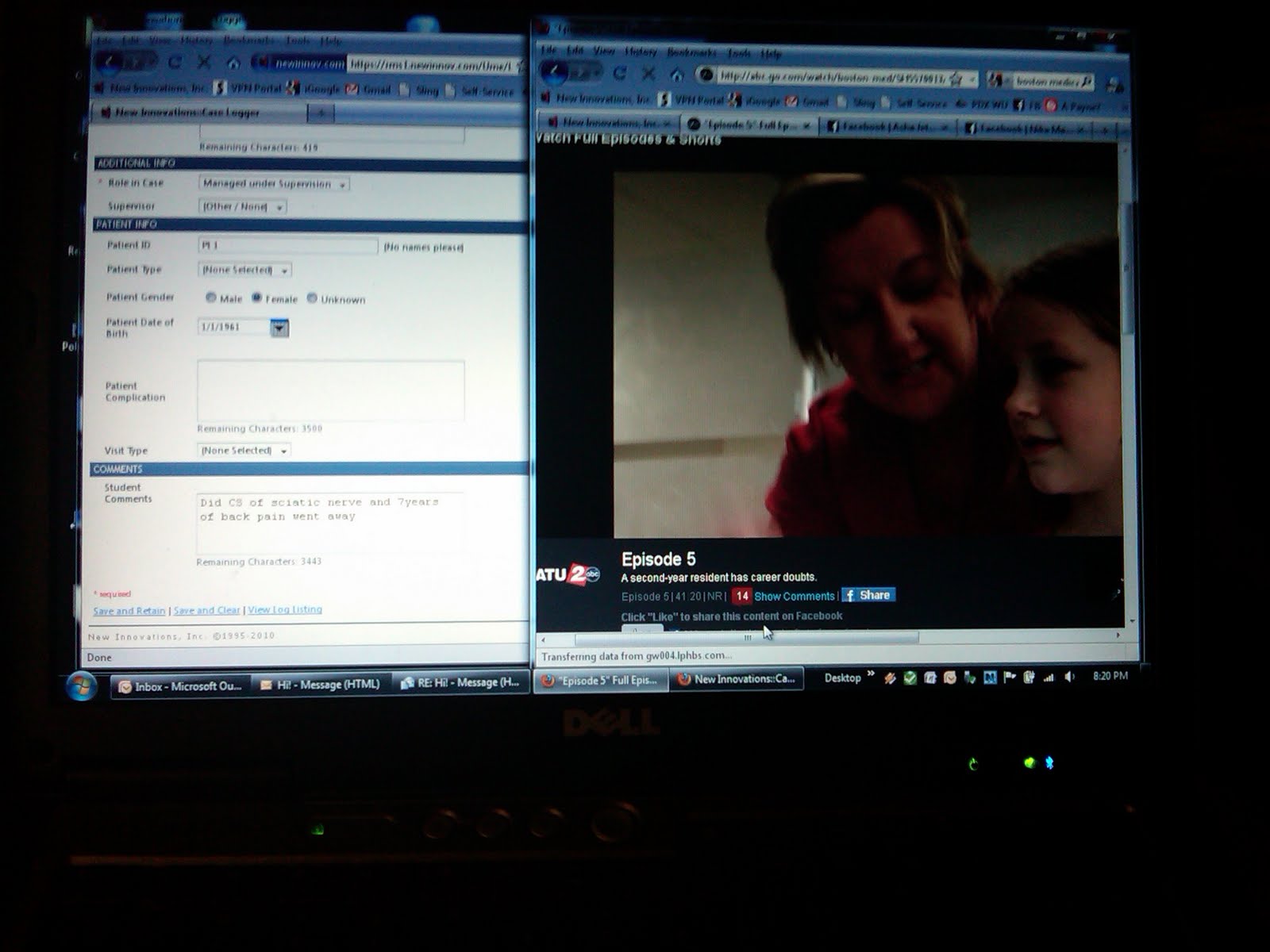Open the Supervisor dropdown

coord(242,206)
